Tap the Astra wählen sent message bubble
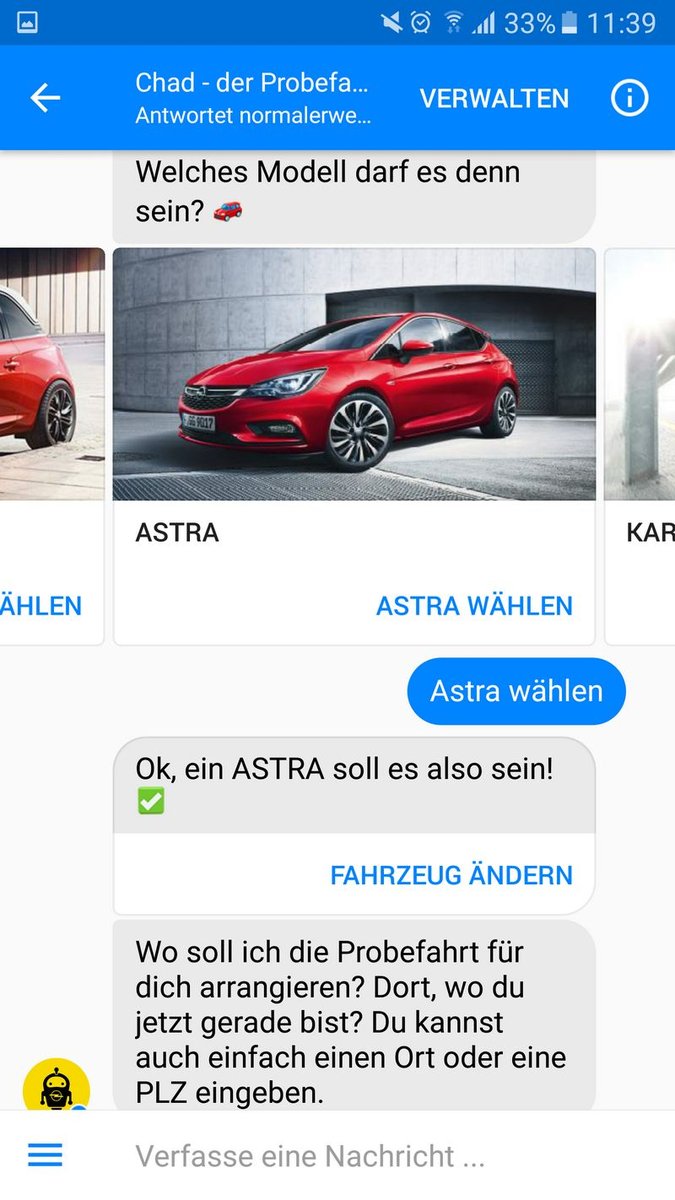The width and height of the screenshot is (675, 1200). pyautogui.click(x=516, y=691)
